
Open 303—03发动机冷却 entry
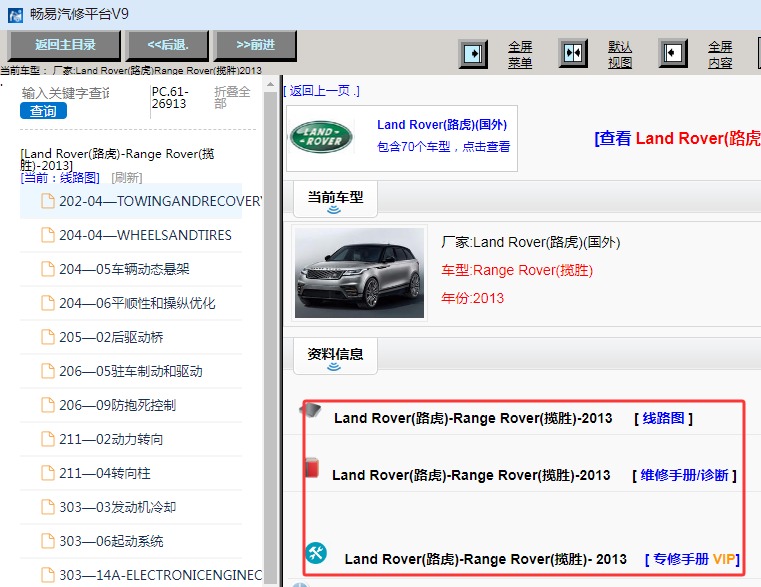(131, 507)
